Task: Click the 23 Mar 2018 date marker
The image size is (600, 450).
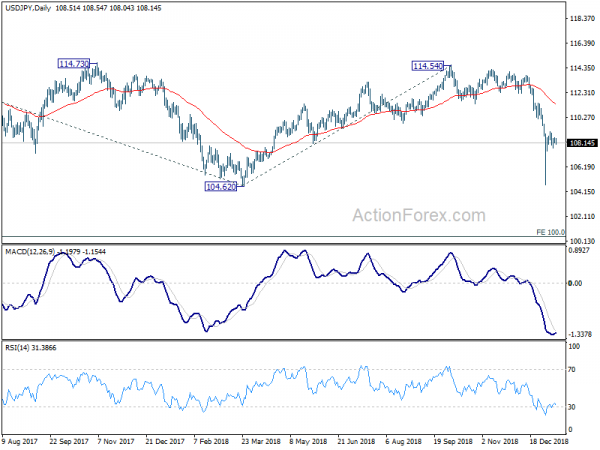Action: point(261,442)
